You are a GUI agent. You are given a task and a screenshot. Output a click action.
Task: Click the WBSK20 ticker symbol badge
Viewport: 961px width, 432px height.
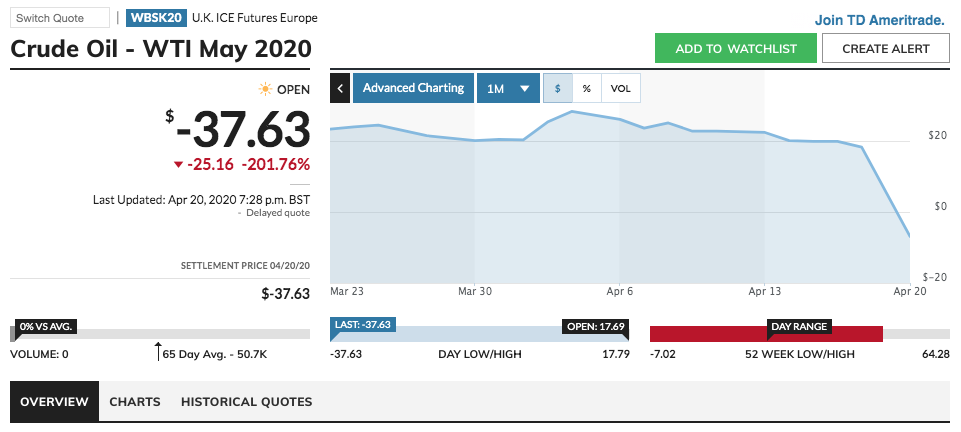coord(155,18)
